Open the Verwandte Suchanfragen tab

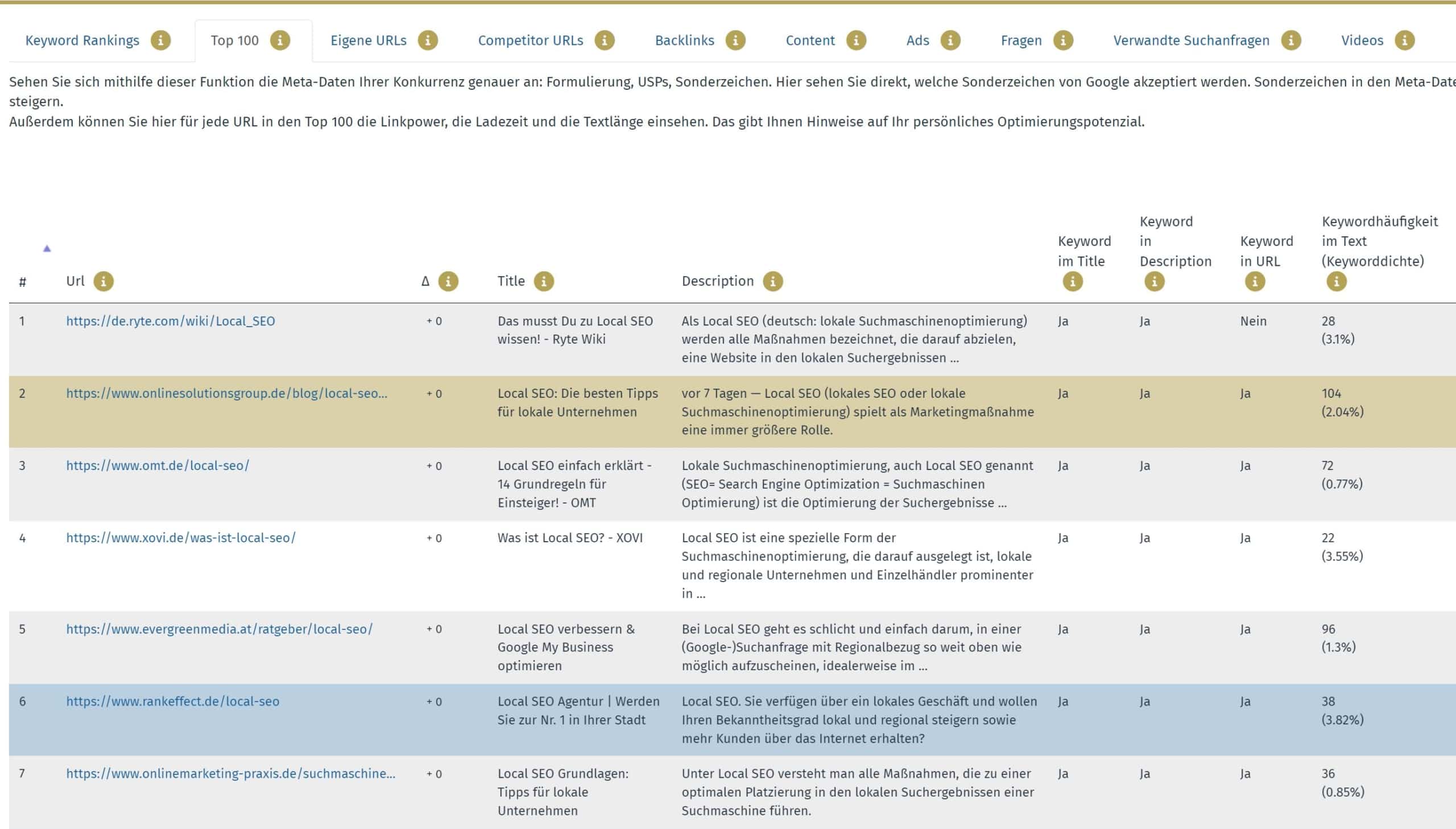pos(1192,40)
